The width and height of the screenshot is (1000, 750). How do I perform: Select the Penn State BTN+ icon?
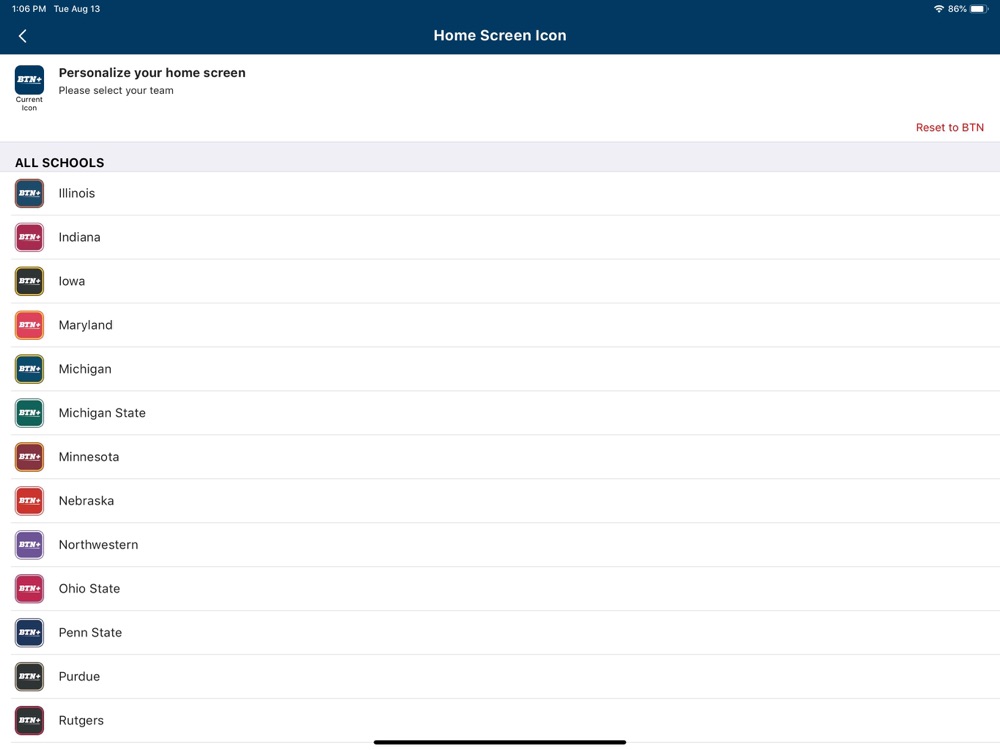tap(29, 633)
